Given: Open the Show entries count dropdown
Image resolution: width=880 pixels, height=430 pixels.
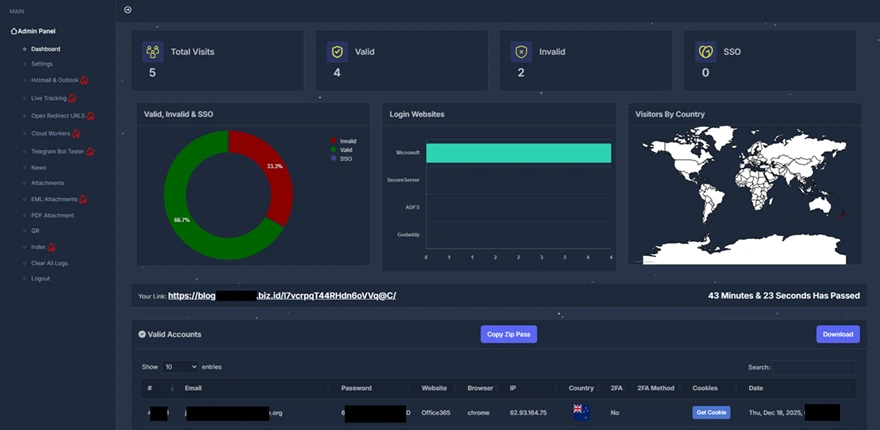Looking at the screenshot, I should click(x=180, y=367).
